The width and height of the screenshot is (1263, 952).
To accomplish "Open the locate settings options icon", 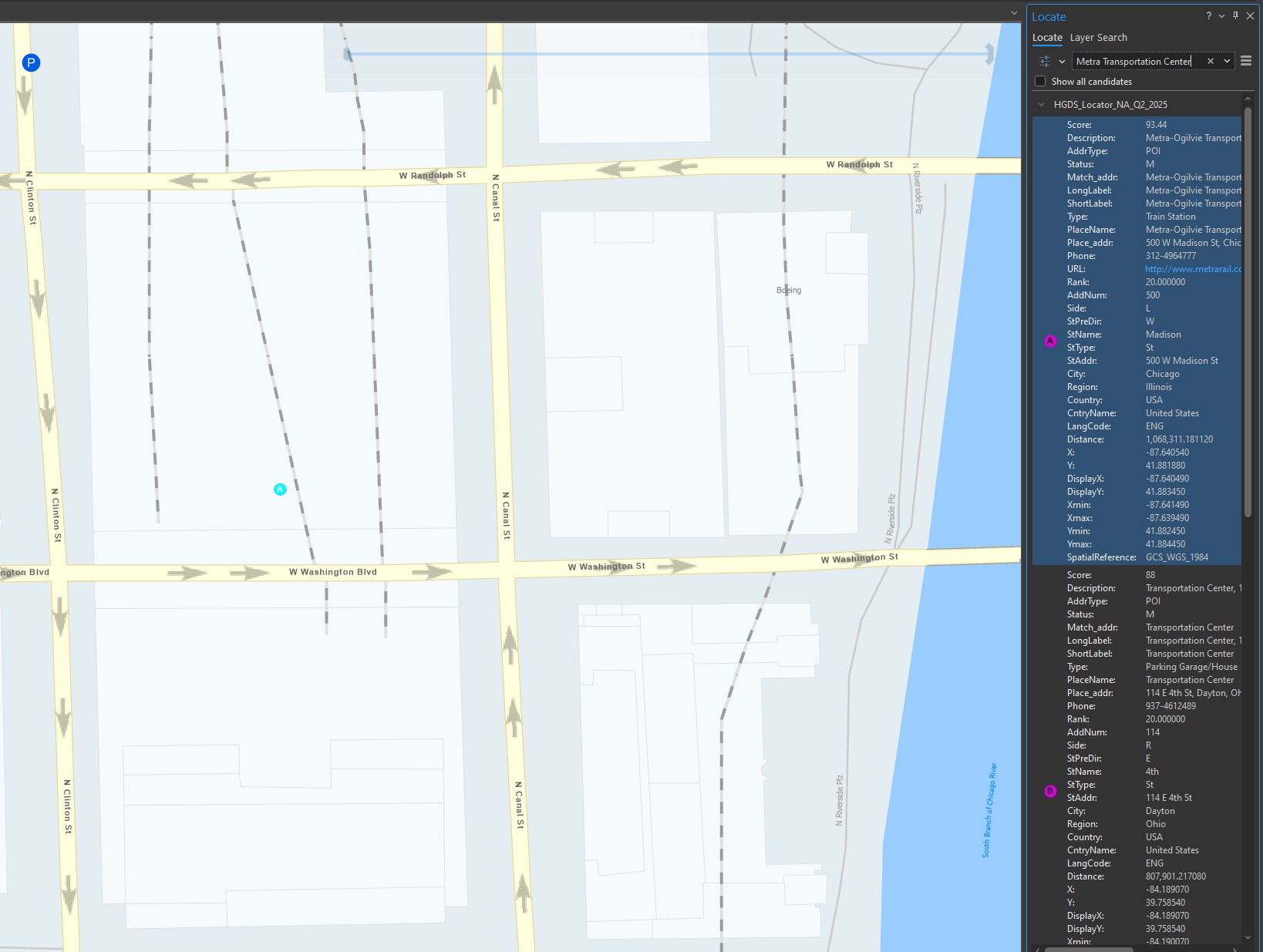I will [1045, 62].
